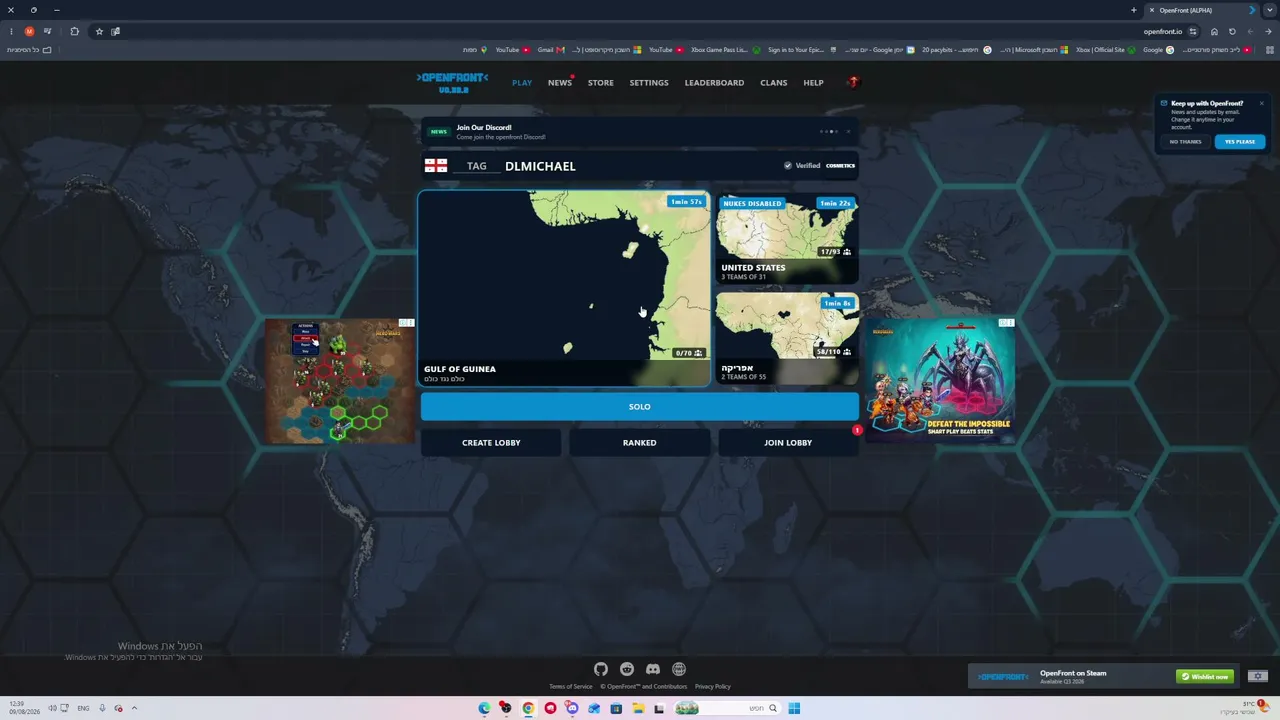Join the אפריקה 2 teams lobby card
Image resolution: width=1280 pixels, height=720 pixels.
click(x=787, y=339)
